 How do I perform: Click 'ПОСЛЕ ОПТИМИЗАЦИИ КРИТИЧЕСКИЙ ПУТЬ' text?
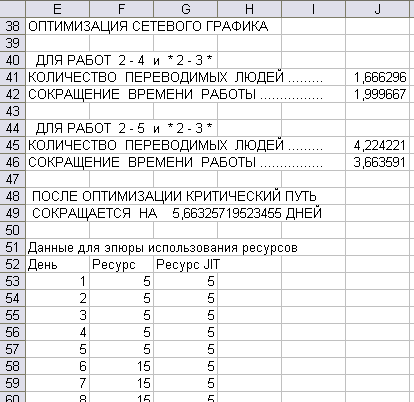pyautogui.click(x=174, y=196)
